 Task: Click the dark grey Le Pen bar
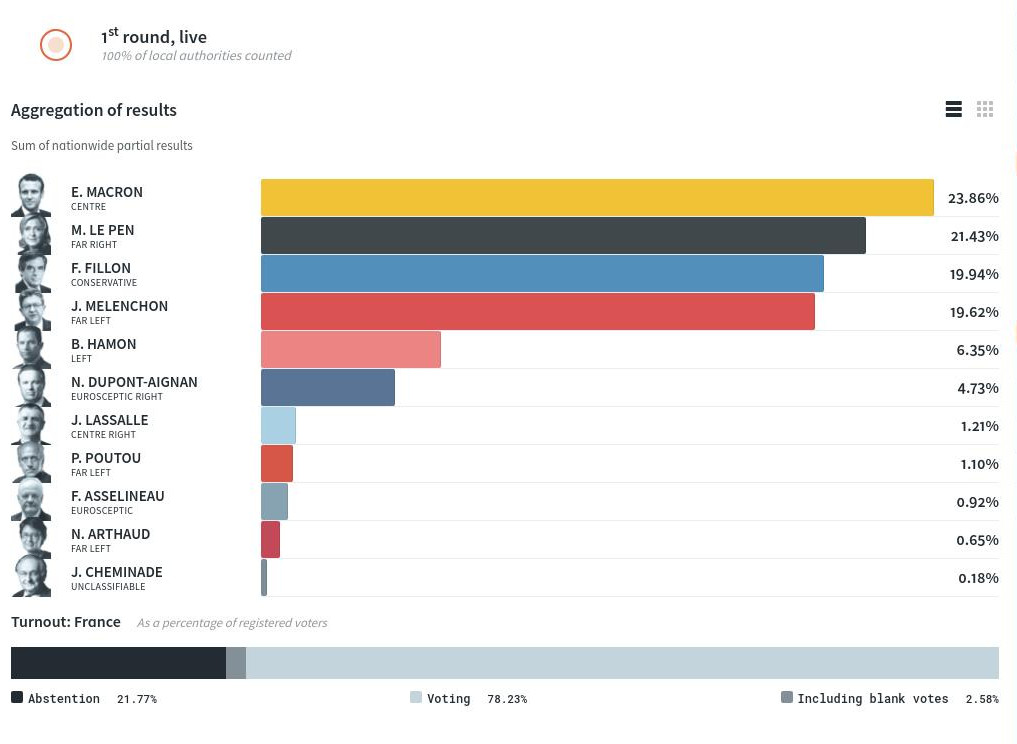click(563, 236)
